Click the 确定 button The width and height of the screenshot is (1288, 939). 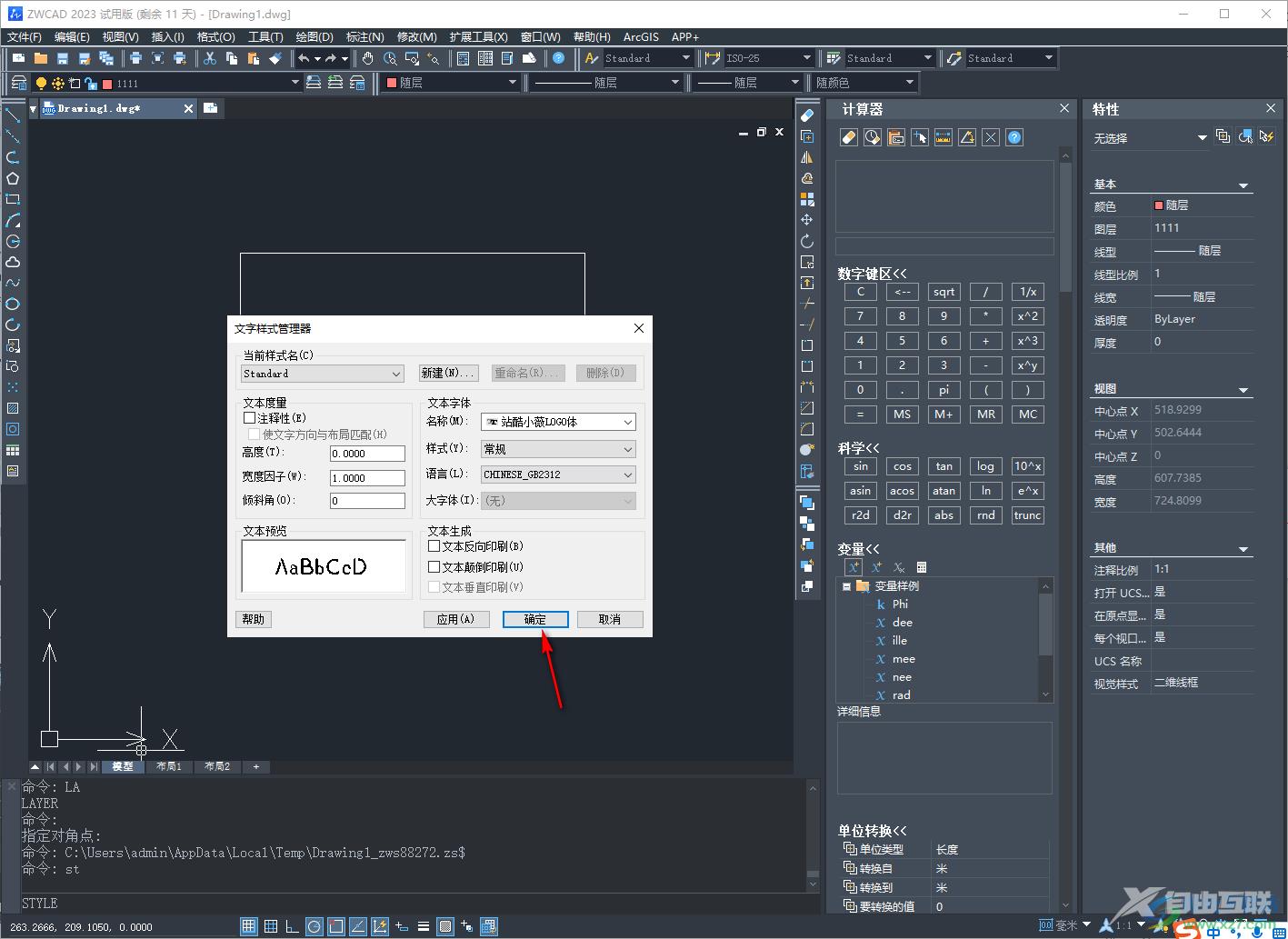535,619
